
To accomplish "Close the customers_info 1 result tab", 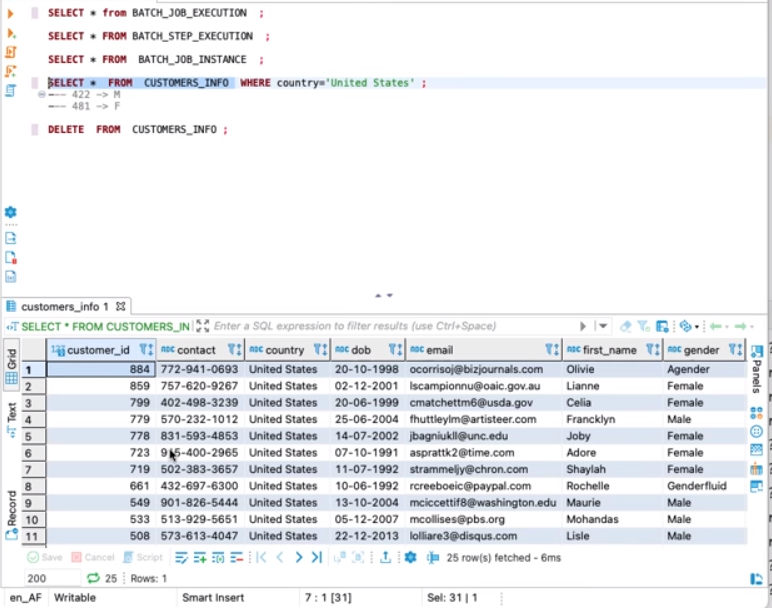I will coord(121,306).
